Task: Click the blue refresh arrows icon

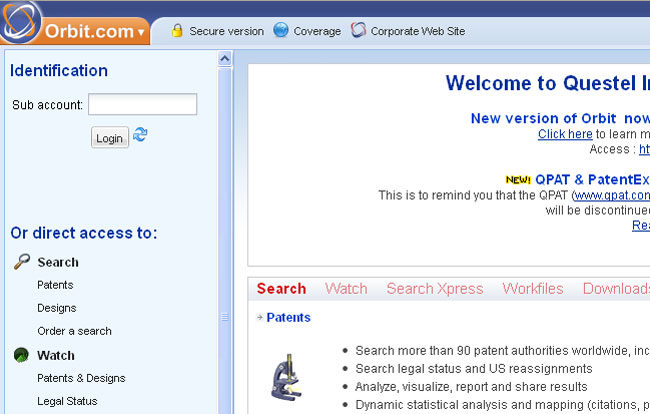Action: point(140,134)
